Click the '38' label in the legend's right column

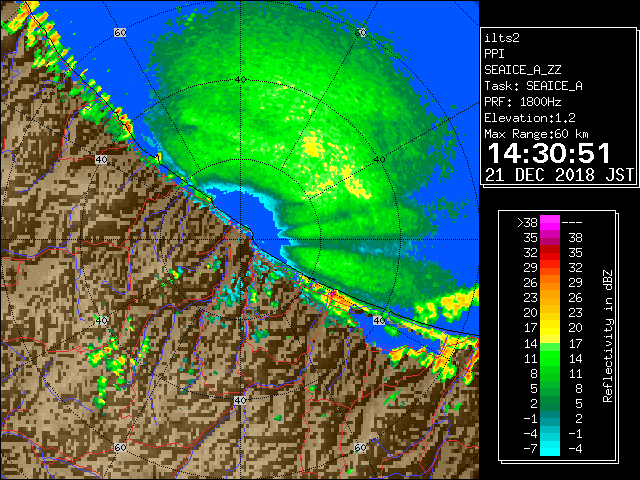tap(575, 238)
